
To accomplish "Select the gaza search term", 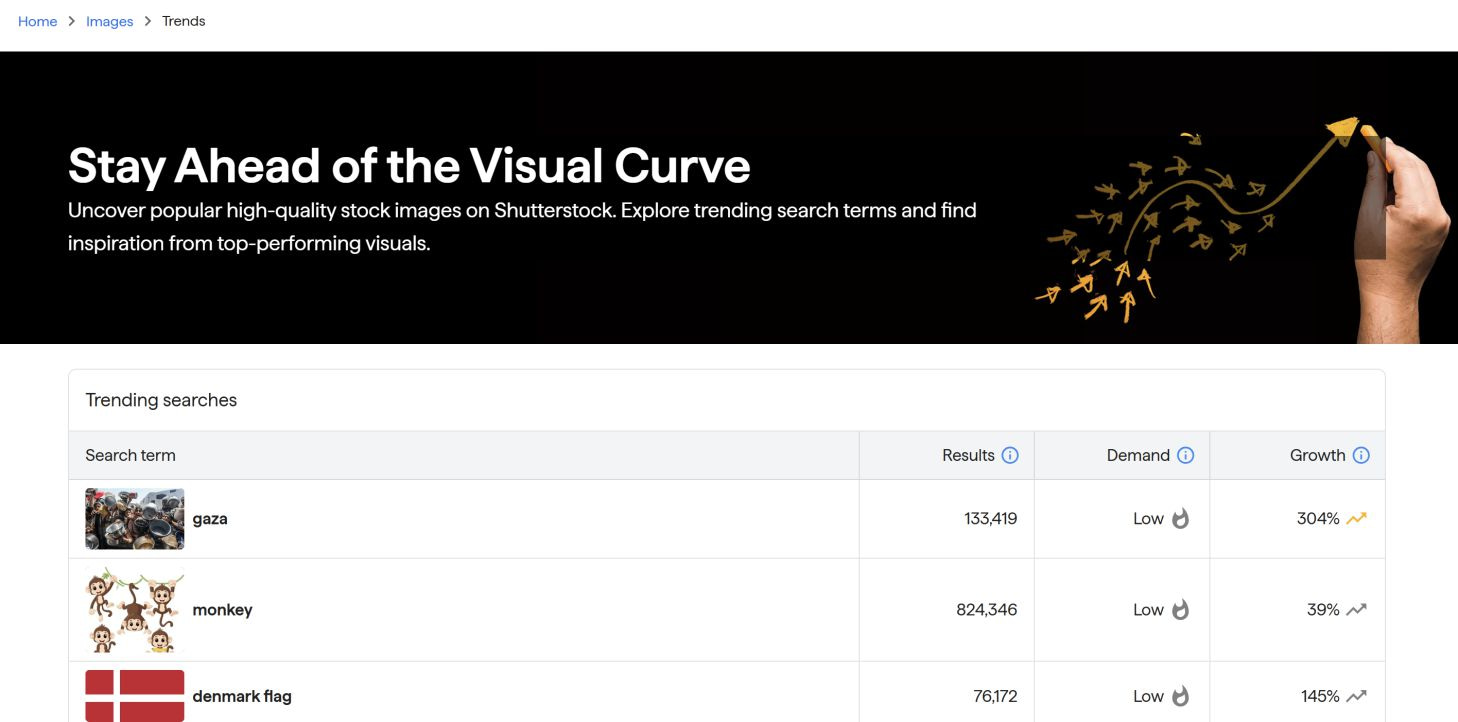I will 210,519.
